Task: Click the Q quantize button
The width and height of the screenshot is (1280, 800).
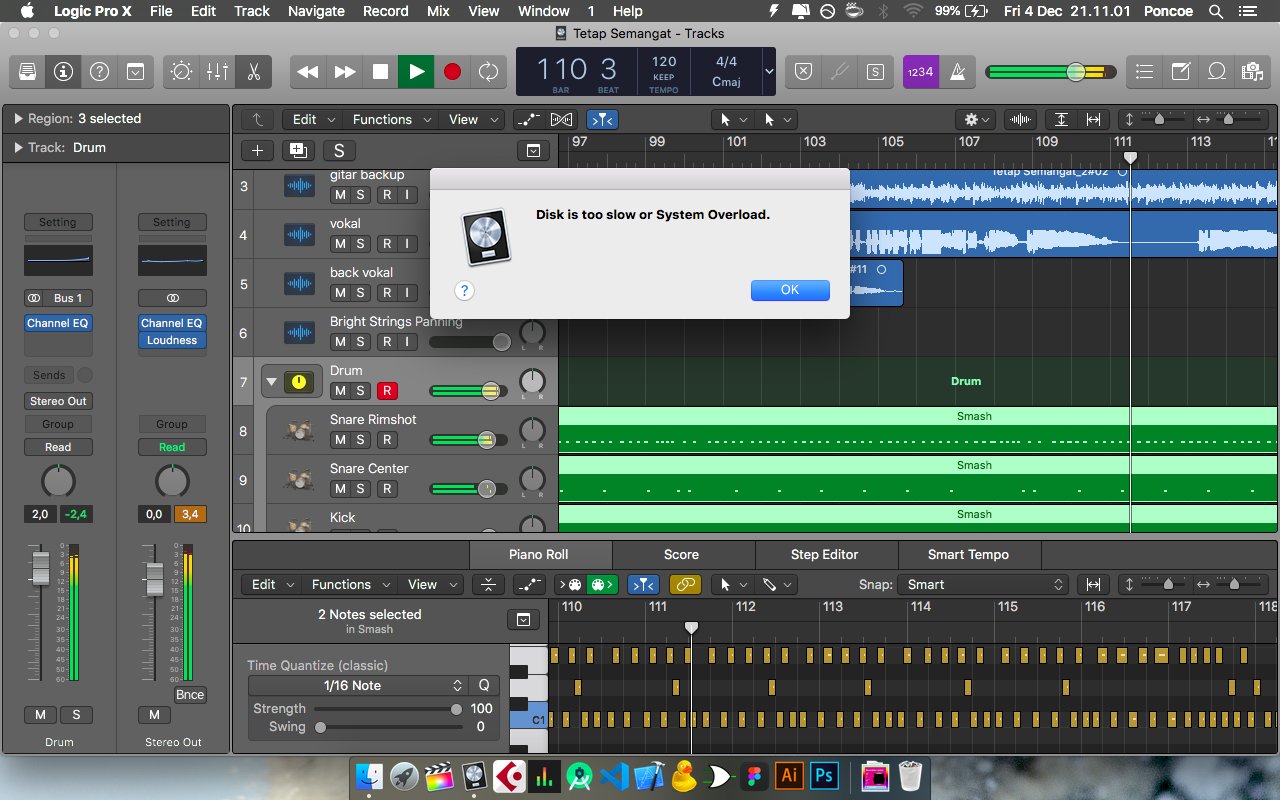Action: tap(484, 685)
